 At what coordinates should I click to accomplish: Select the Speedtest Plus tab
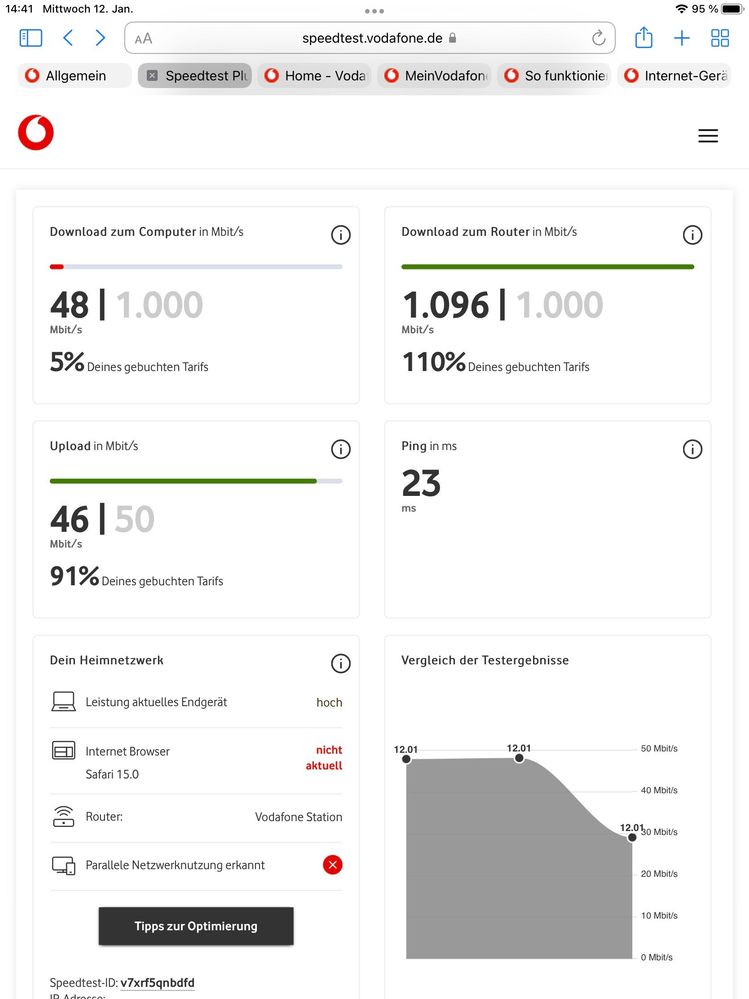(x=194, y=75)
